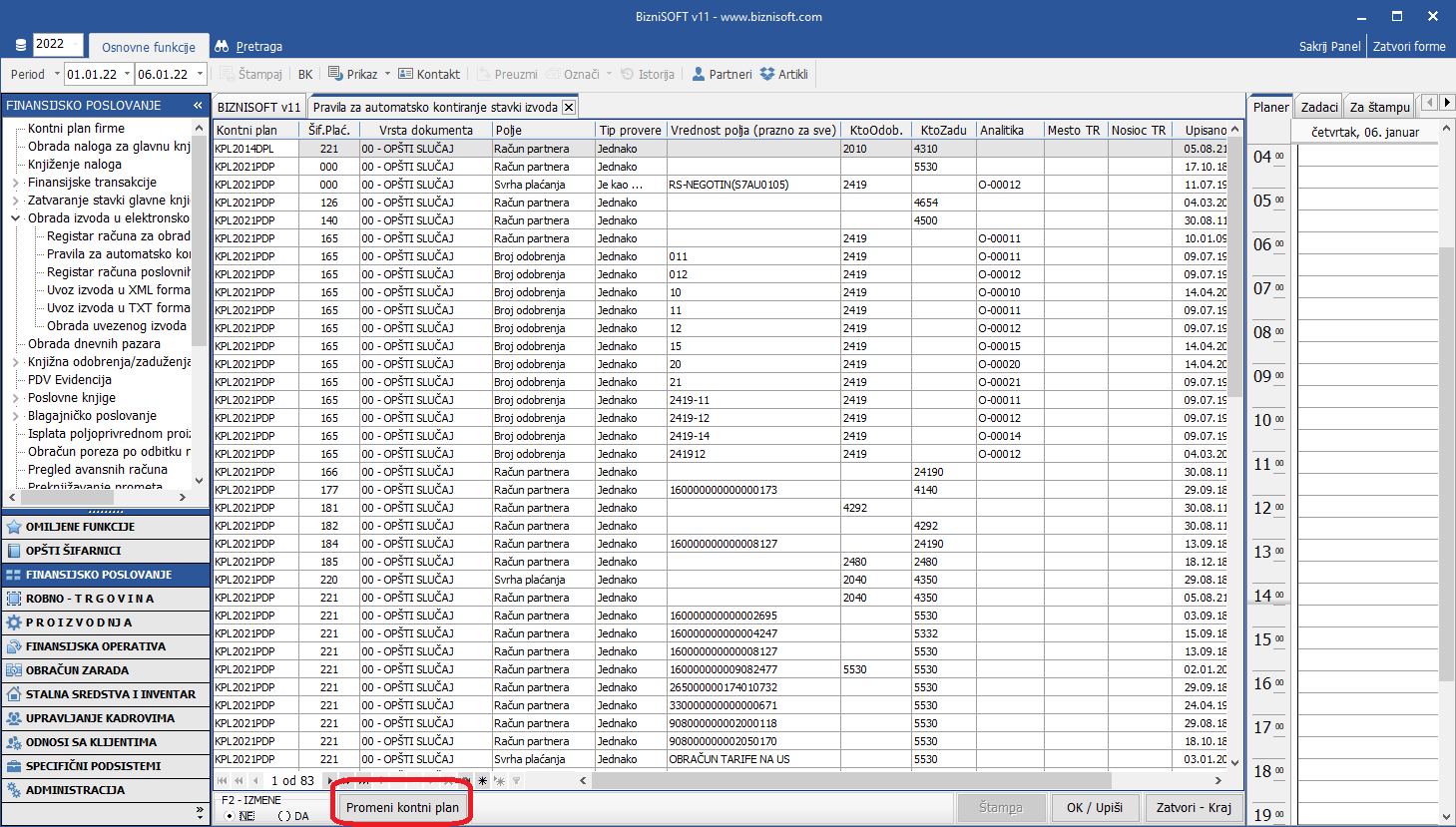Collapse the Finansijsko poslovanje side panel
The width and height of the screenshot is (1456, 827).
tap(198, 105)
